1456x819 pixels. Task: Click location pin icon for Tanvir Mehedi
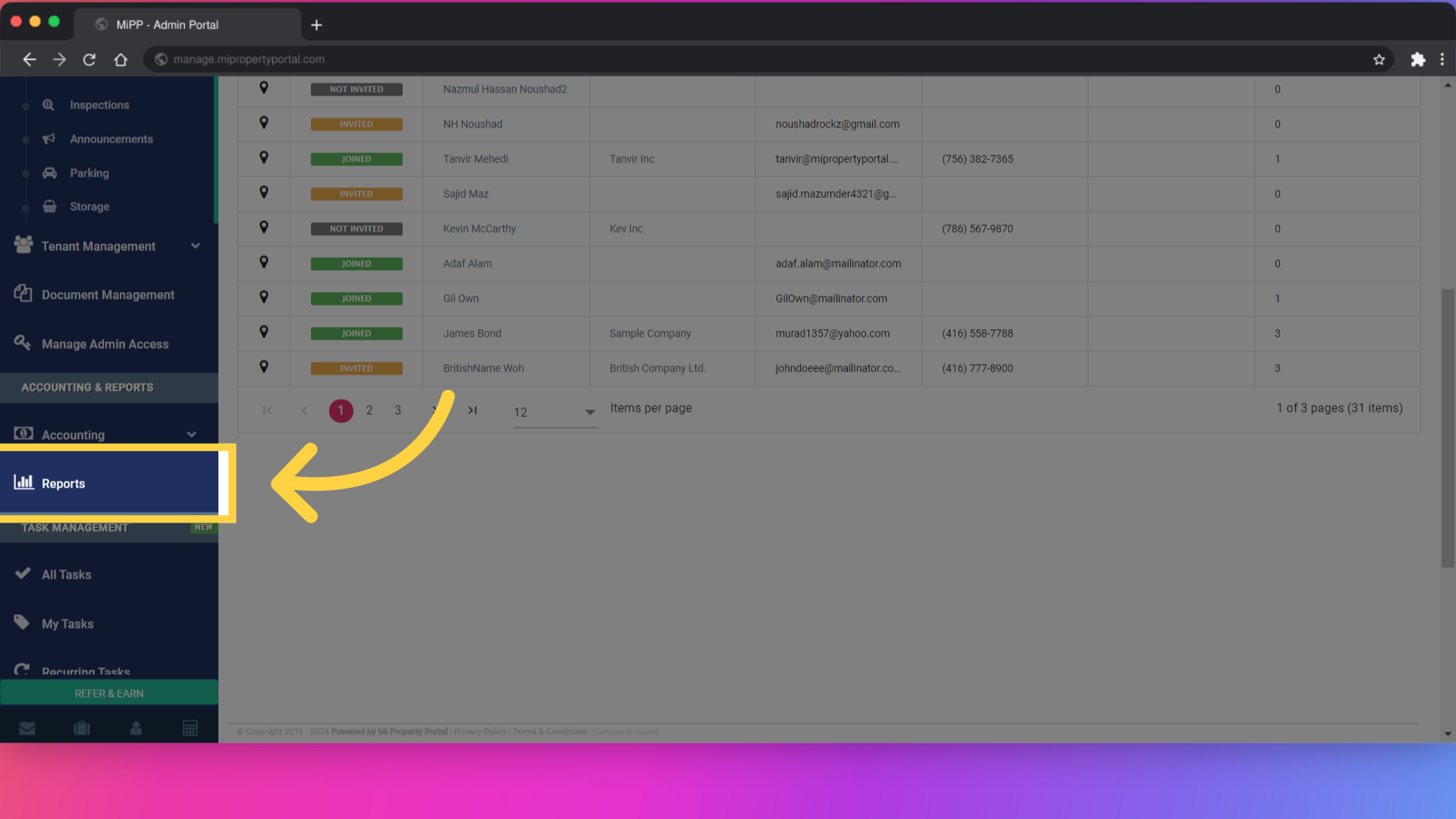[264, 158]
